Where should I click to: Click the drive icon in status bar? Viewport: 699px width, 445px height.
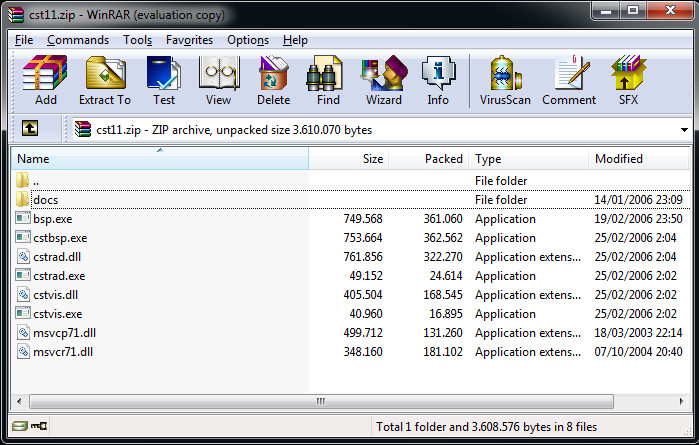click(x=19, y=426)
